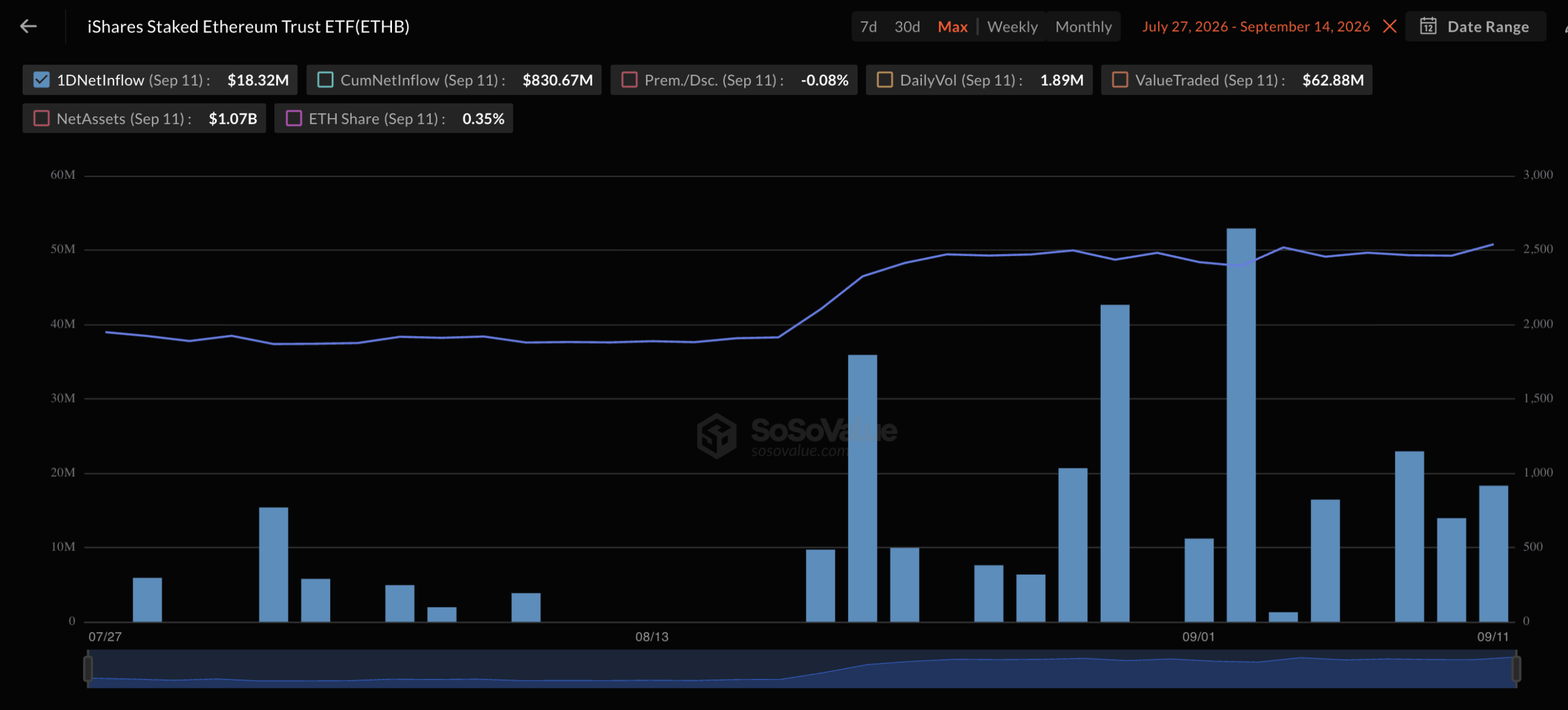Click the 1.89M daily volume value
The height and width of the screenshot is (710, 1568).
coord(1061,80)
